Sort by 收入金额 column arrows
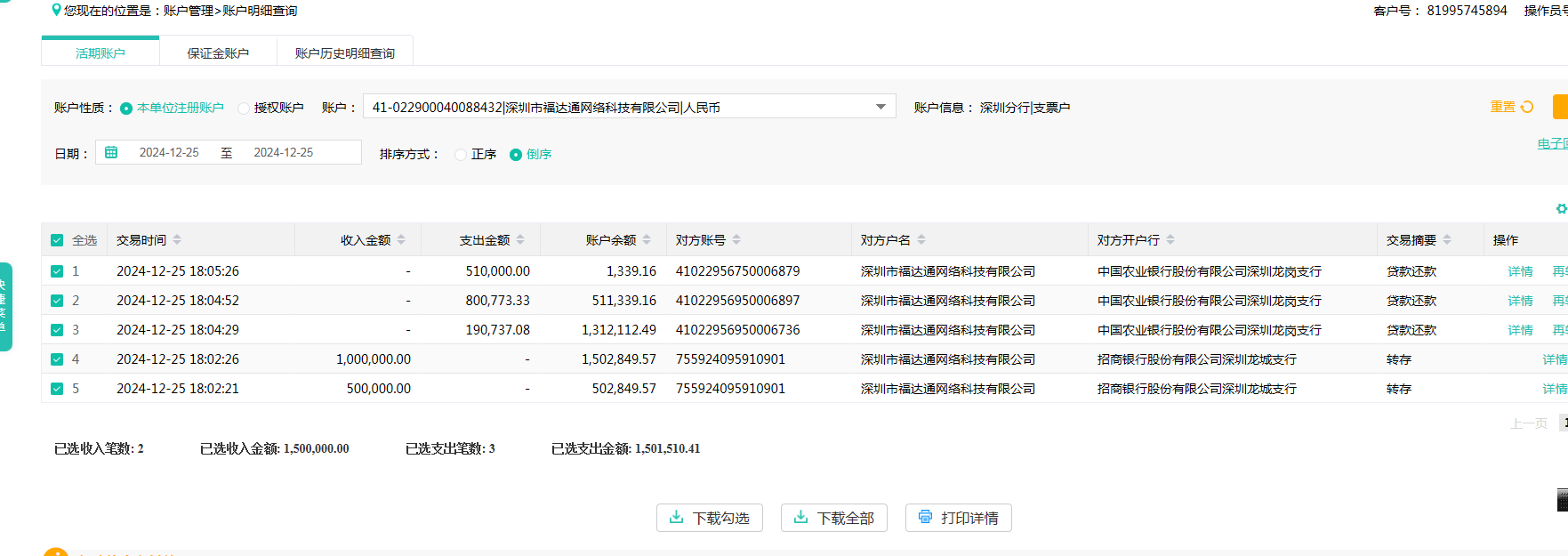Image resolution: width=1568 pixels, height=556 pixels. [401, 240]
